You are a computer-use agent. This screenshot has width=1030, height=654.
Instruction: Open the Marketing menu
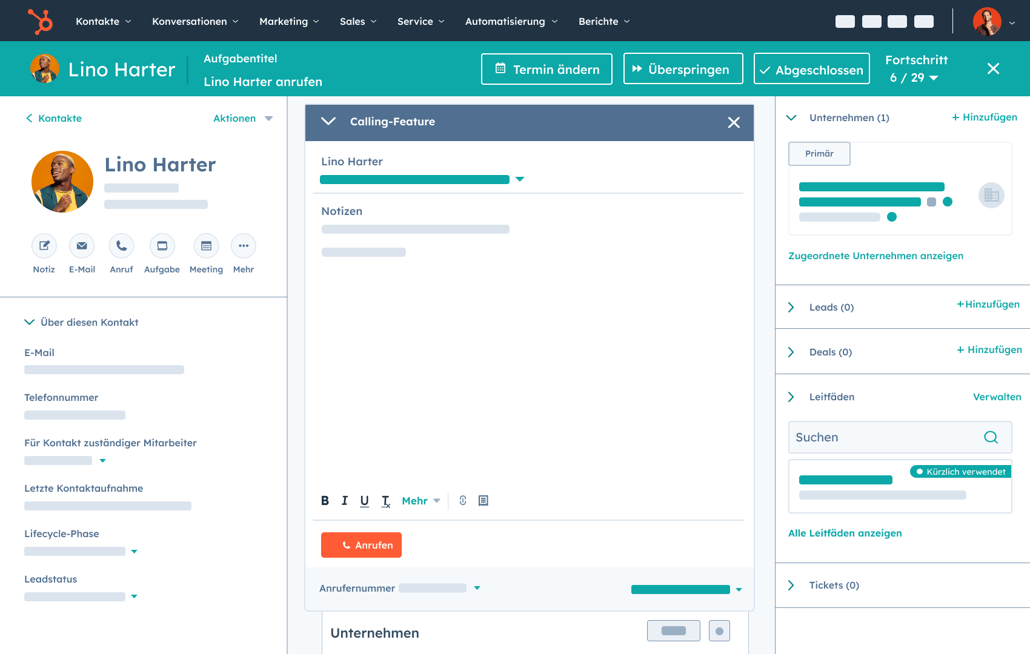point(289,21)
